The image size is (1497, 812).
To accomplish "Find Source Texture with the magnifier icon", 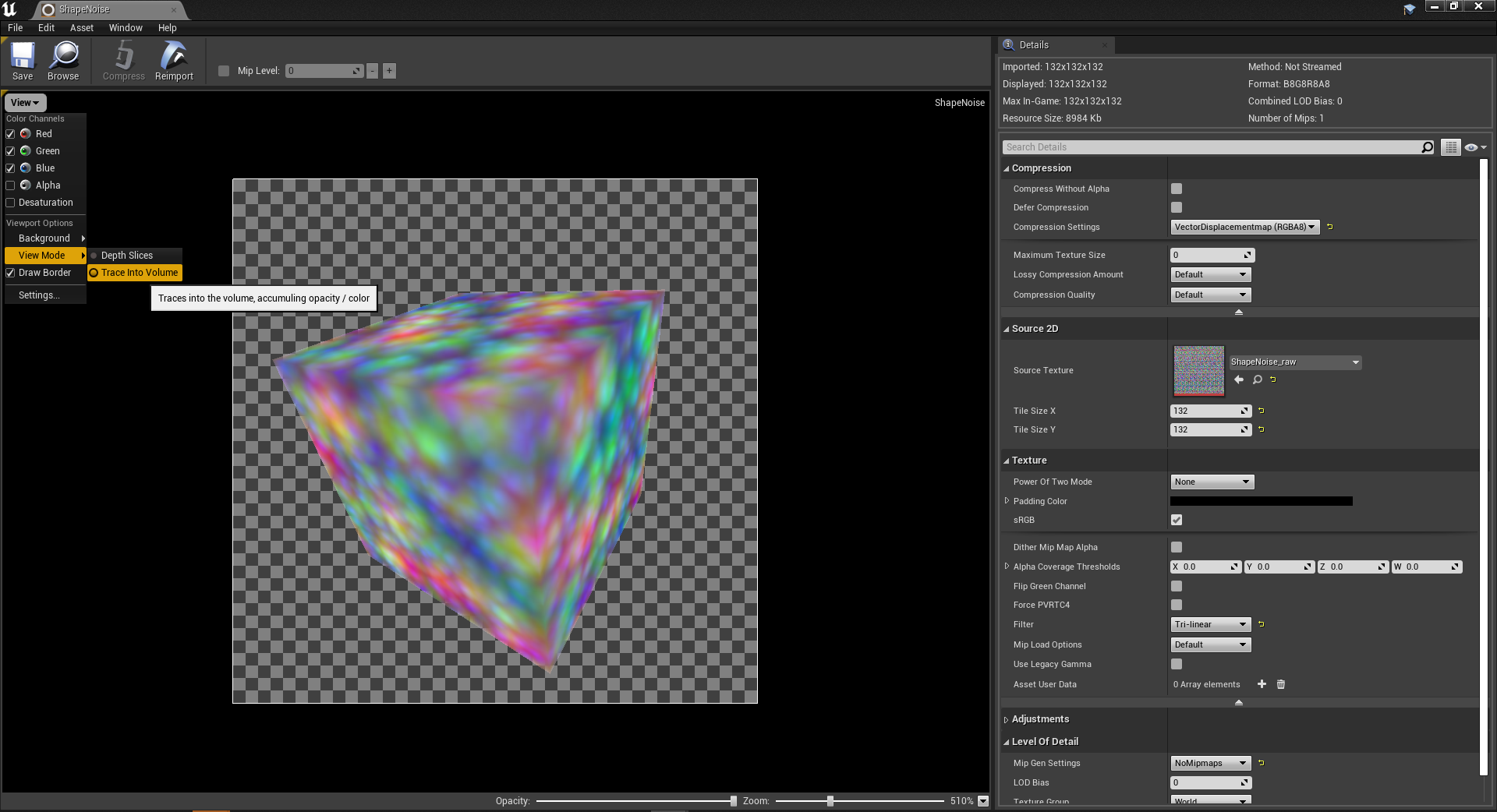I will pyautogui.click(x=1257, y=380).
